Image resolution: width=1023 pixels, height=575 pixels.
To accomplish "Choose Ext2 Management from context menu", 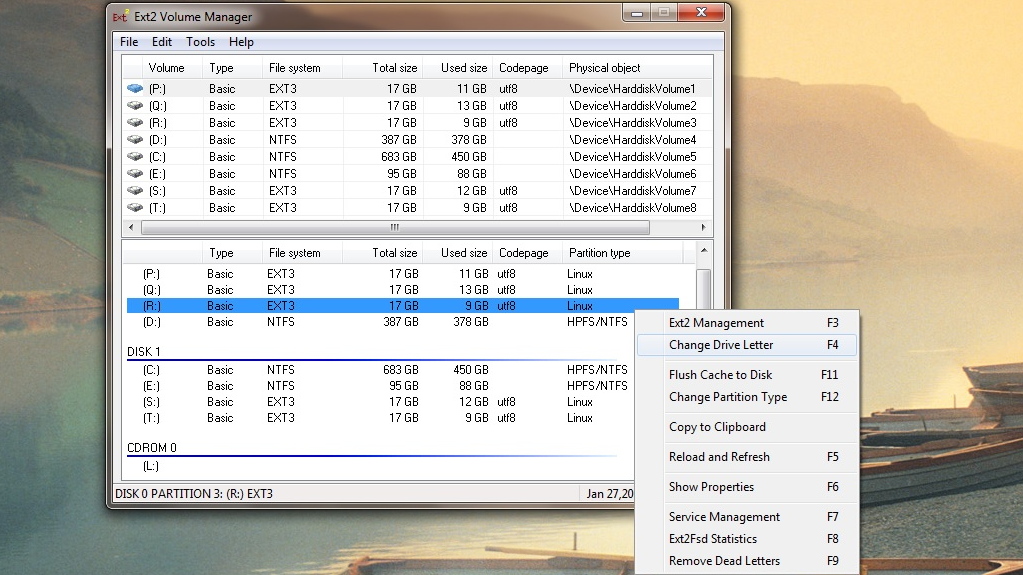I will tap(747, 322).
